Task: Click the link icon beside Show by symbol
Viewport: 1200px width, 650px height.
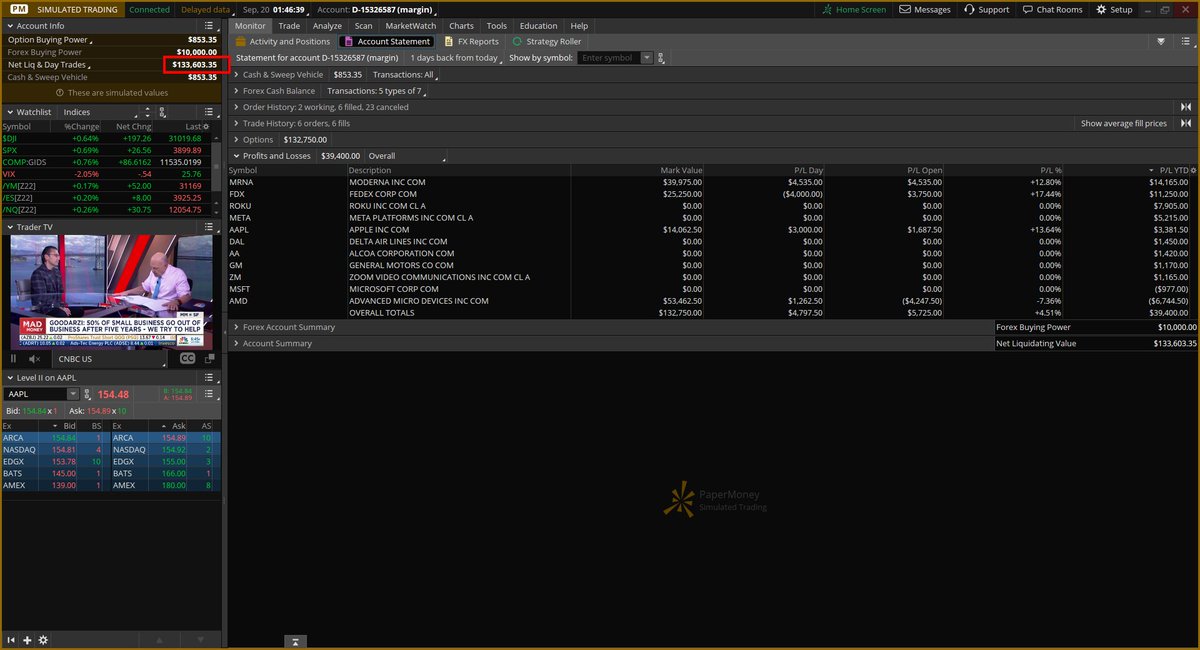Action: point(661,58)
